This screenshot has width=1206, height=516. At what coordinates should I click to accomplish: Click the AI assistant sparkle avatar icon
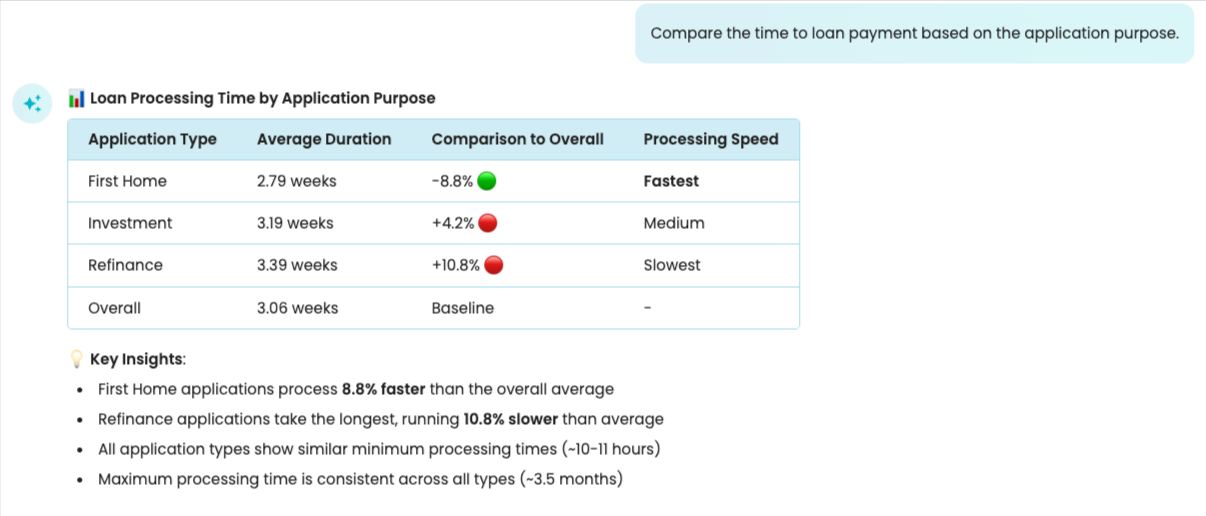click(32, 103)
